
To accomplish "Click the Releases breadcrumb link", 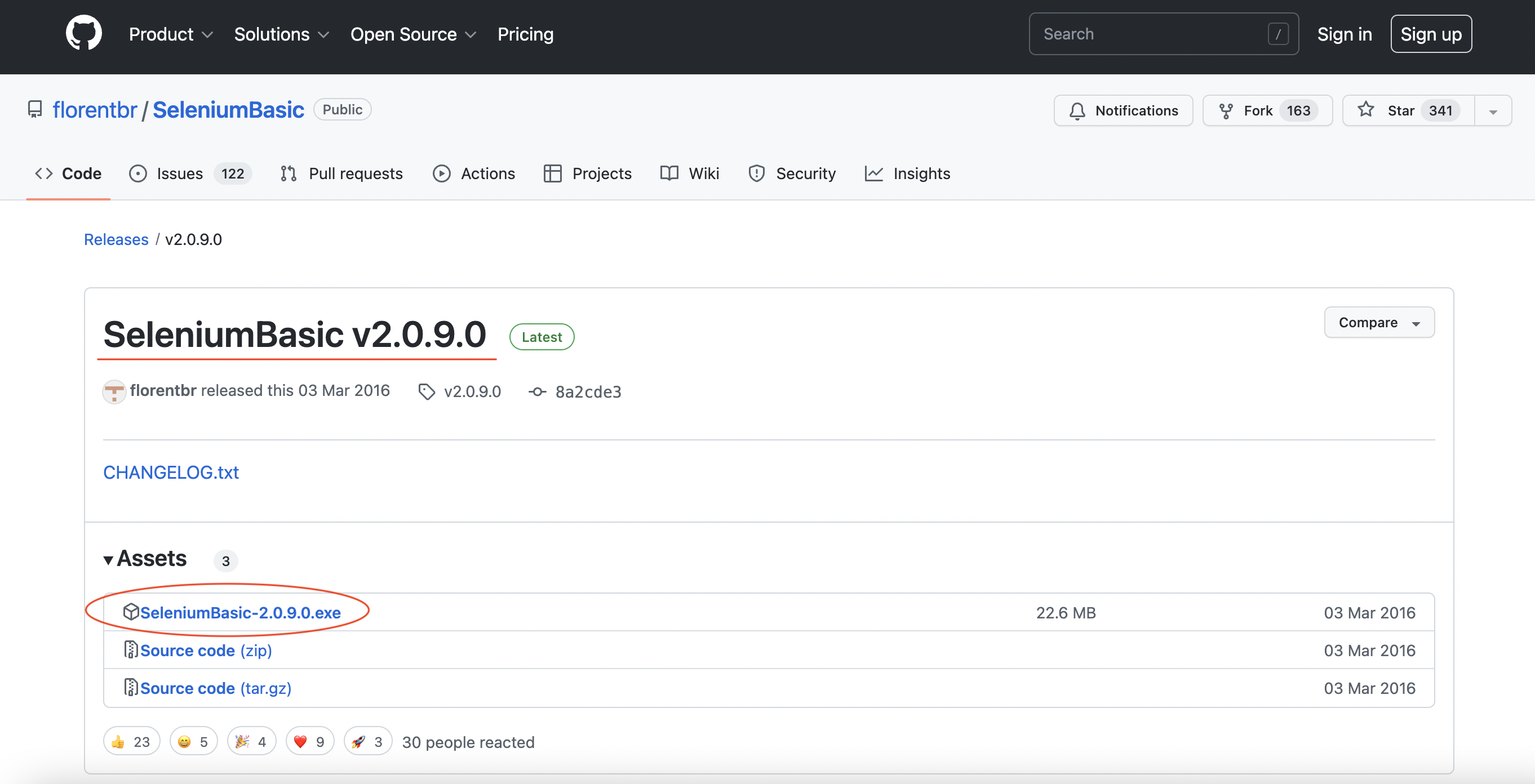I will click(x=116, y=239).
